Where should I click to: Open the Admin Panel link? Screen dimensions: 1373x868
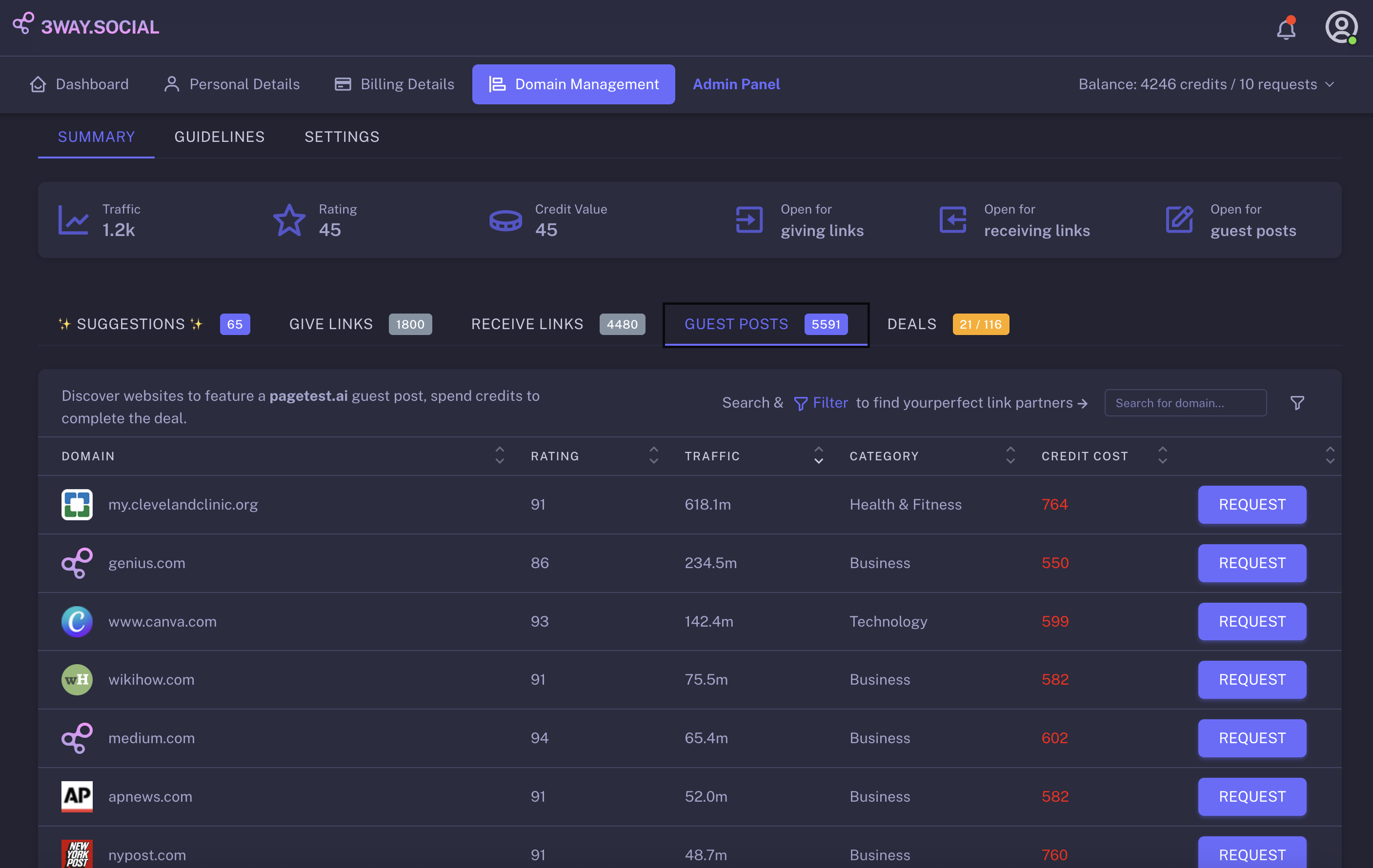tap(736, 84)
